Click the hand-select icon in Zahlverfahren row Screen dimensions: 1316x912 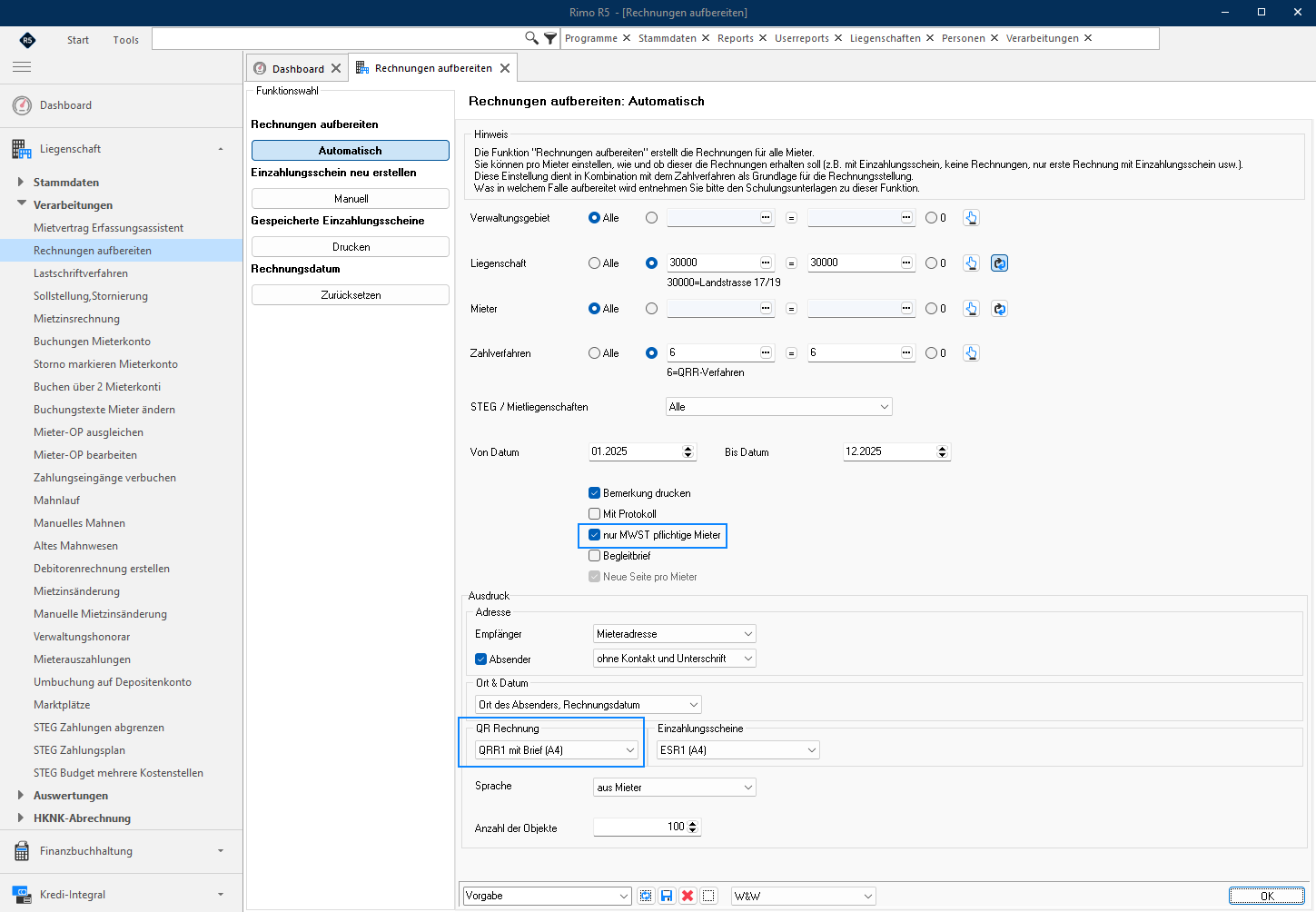(971, 353)
